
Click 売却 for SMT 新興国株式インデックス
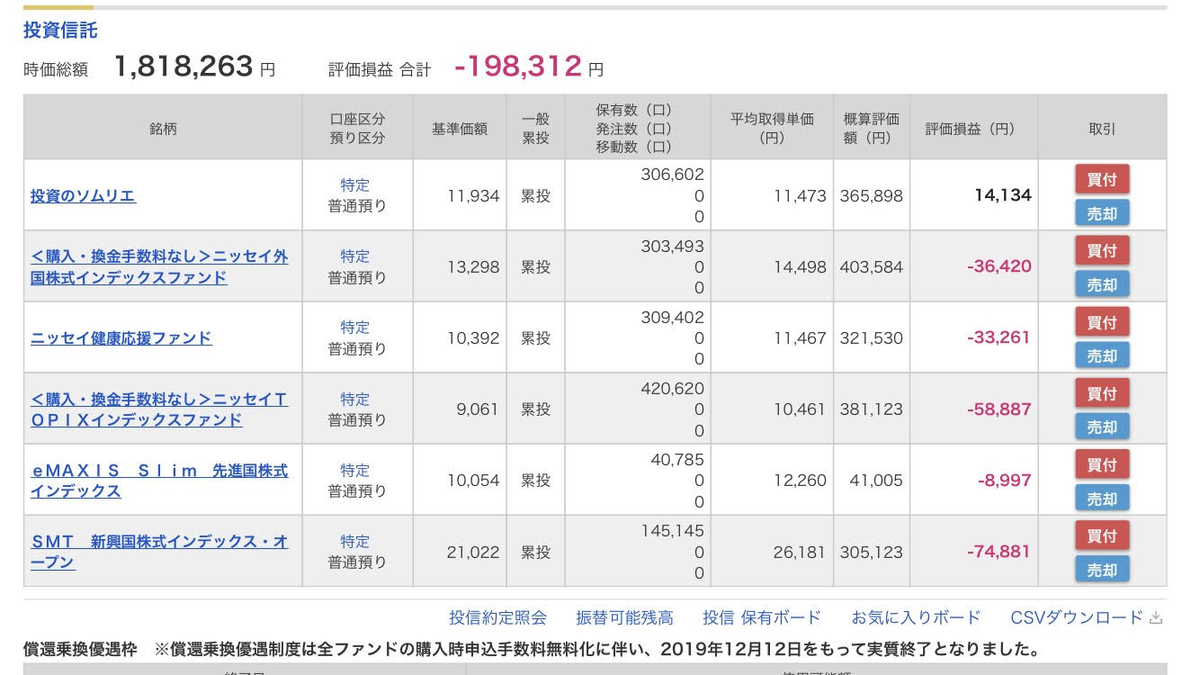1102,569
